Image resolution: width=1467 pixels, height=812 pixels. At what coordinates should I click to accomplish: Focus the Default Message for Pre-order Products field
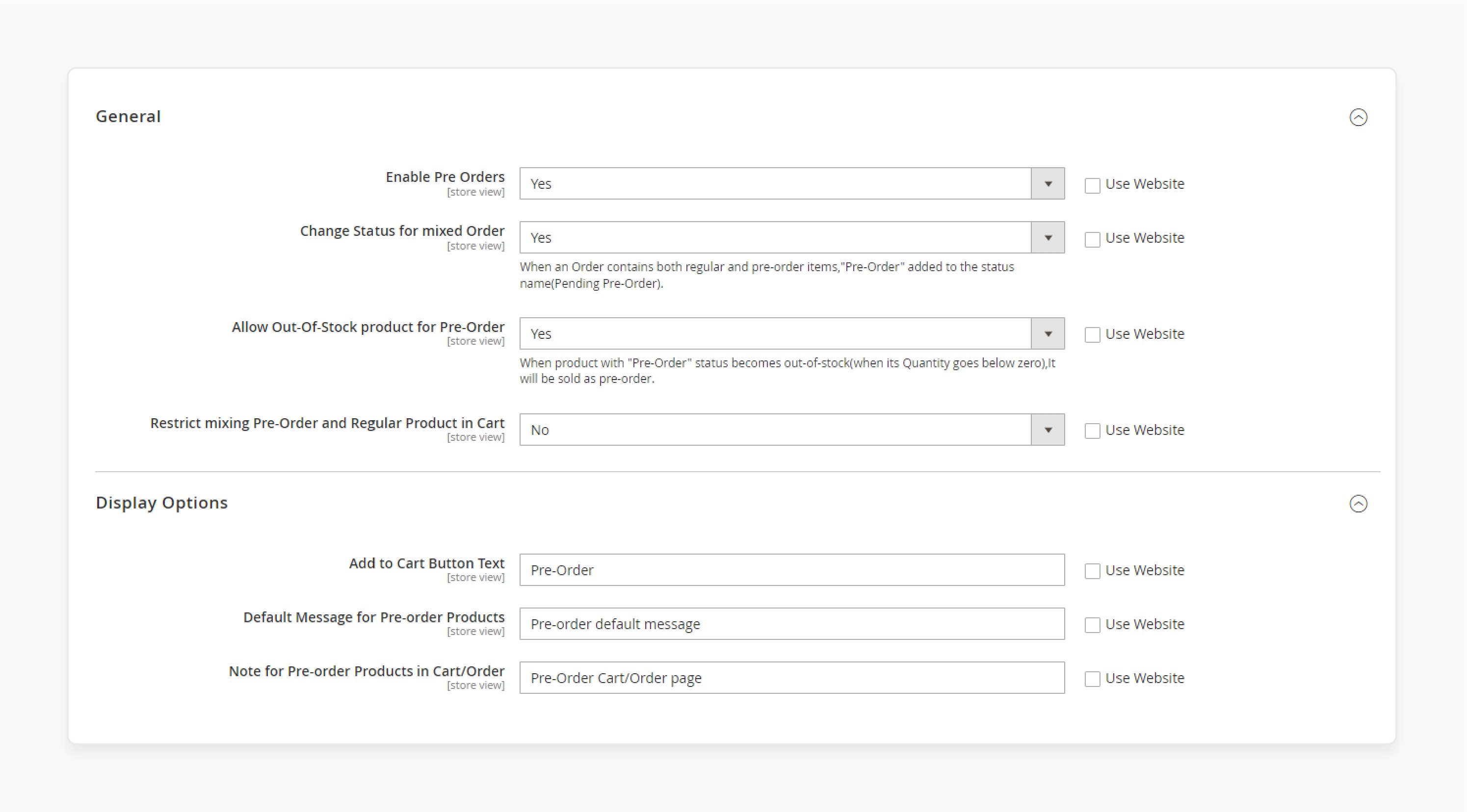(791, 624)
